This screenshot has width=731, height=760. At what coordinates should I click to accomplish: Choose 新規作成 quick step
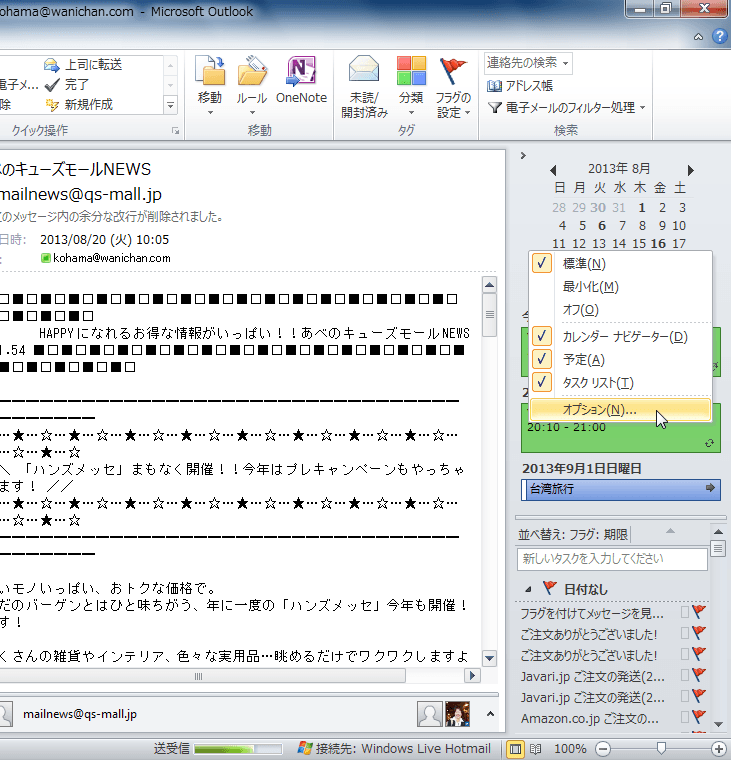click(x=79, y=105)
